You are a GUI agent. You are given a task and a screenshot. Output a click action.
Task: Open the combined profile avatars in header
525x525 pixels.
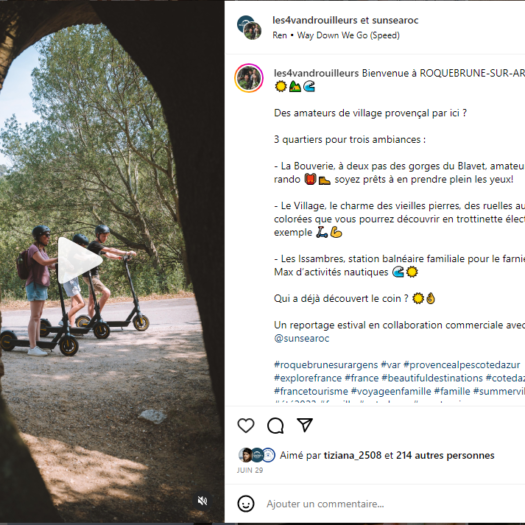click(249, 27)
